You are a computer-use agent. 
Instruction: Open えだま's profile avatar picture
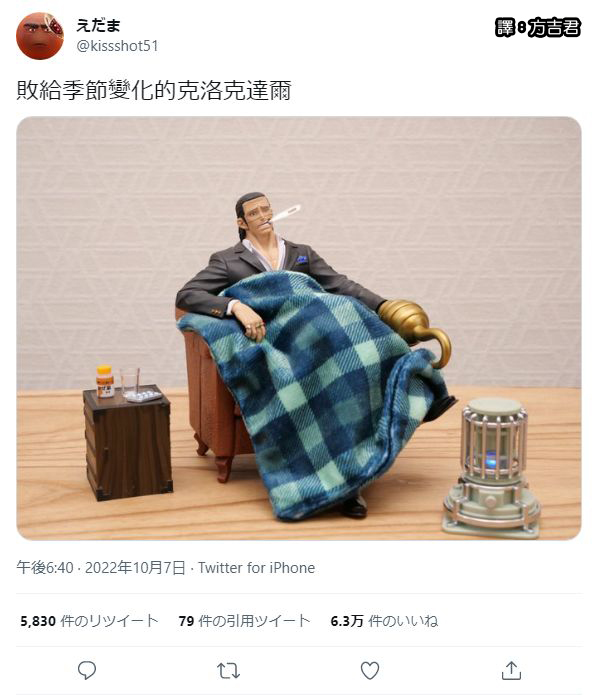click(x=40, y=36)
